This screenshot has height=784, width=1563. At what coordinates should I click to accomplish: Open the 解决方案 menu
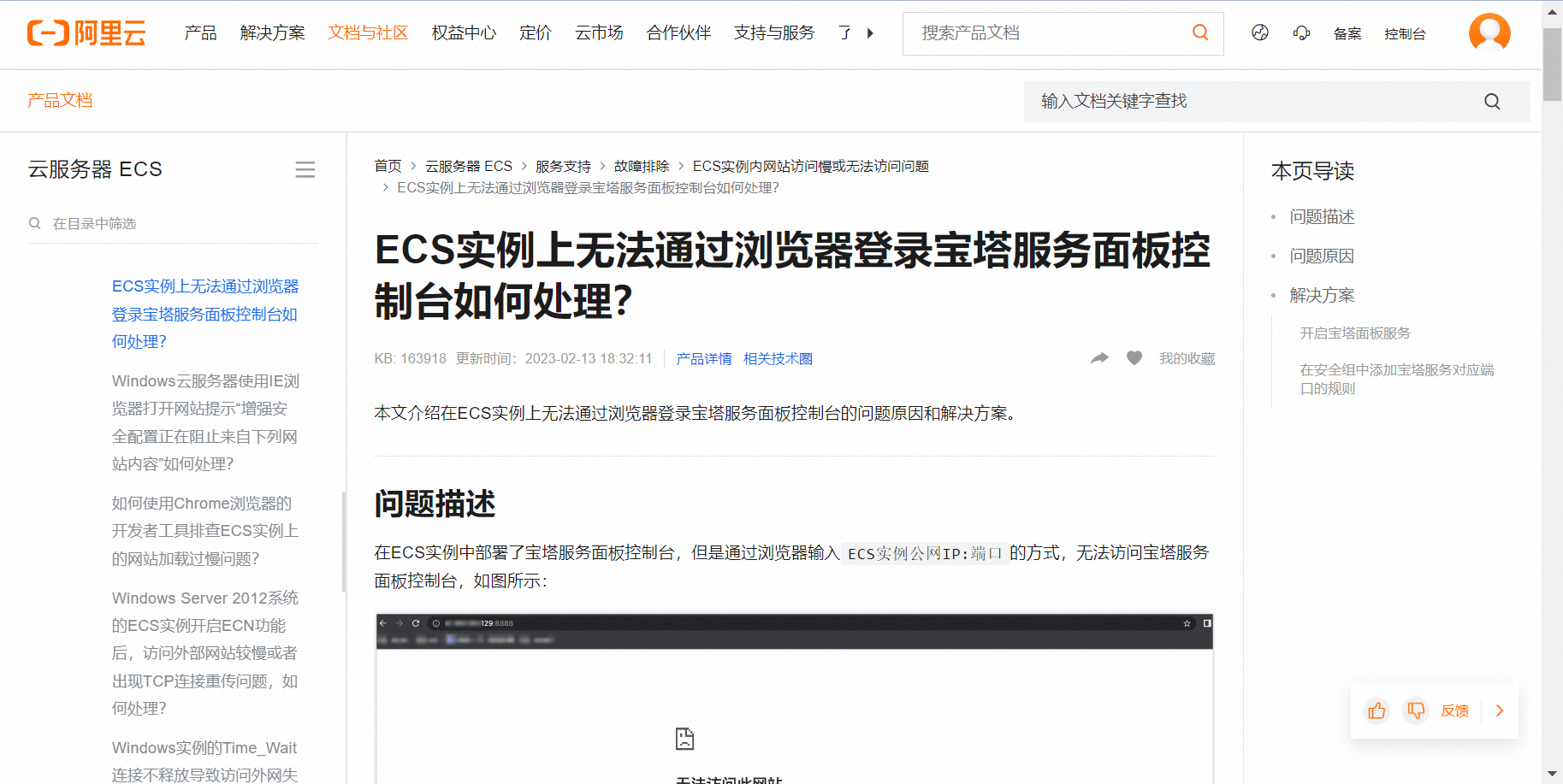click(273, 33)
